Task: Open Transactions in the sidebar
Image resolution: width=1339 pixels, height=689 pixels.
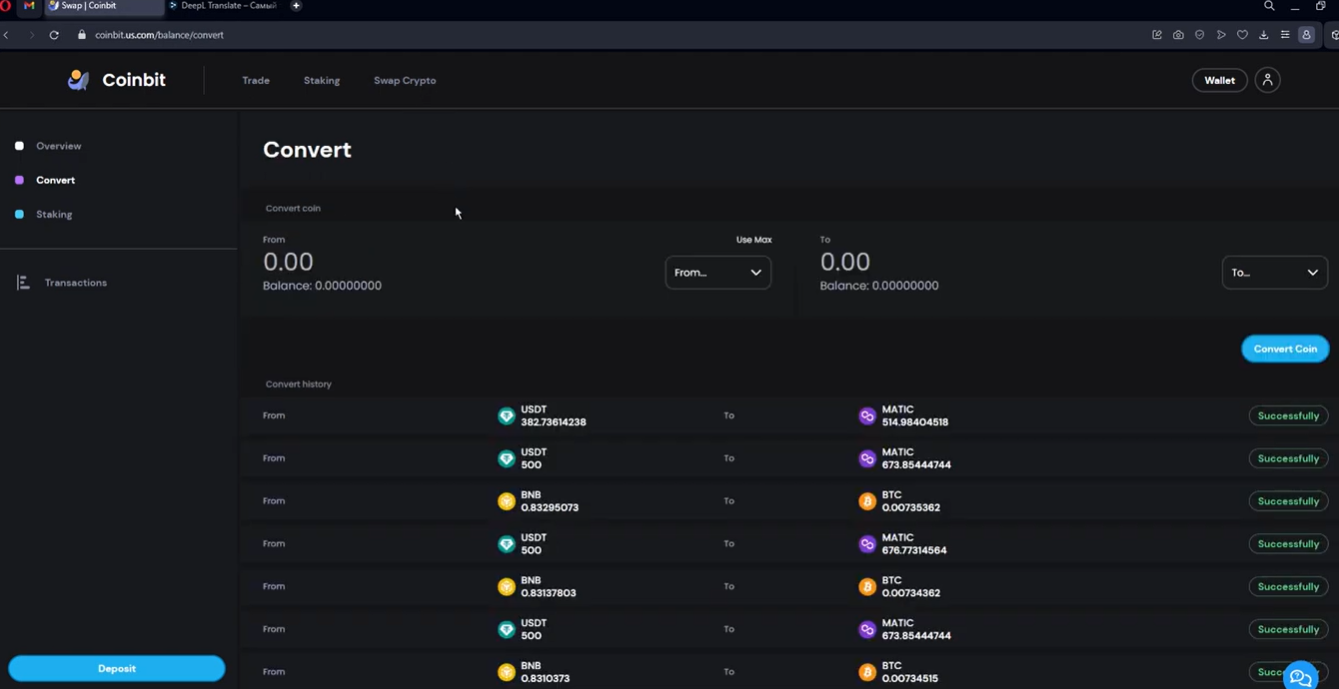Action: click(x=76, y=283)
